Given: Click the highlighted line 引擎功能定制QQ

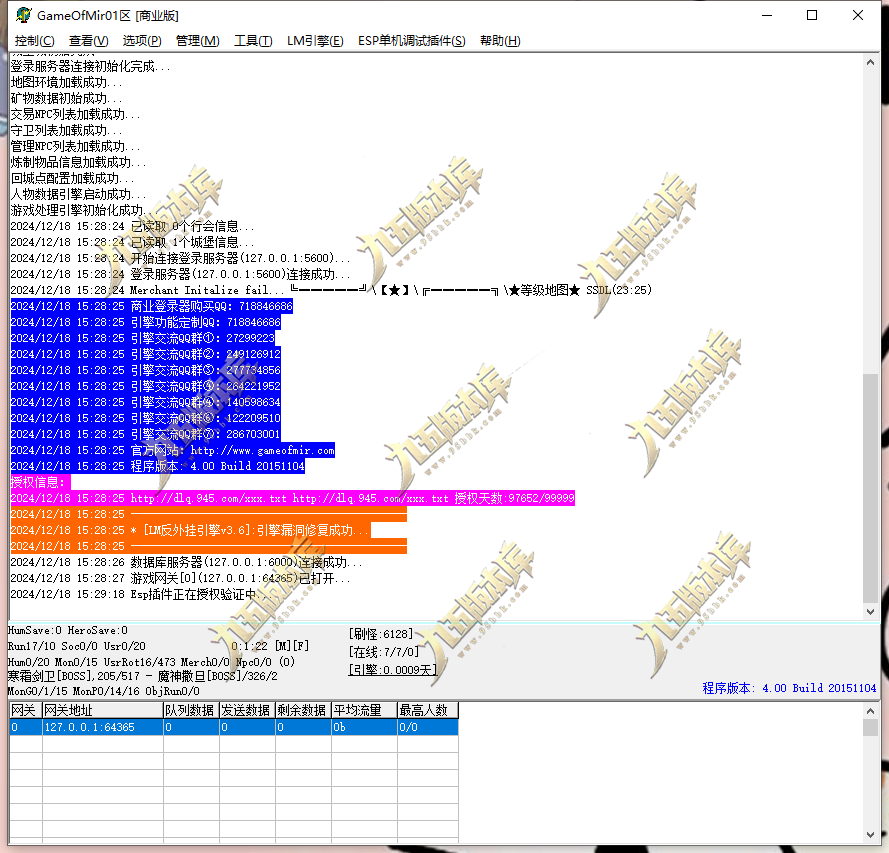Looking at the screenshot, I should [x=145, y=322].
